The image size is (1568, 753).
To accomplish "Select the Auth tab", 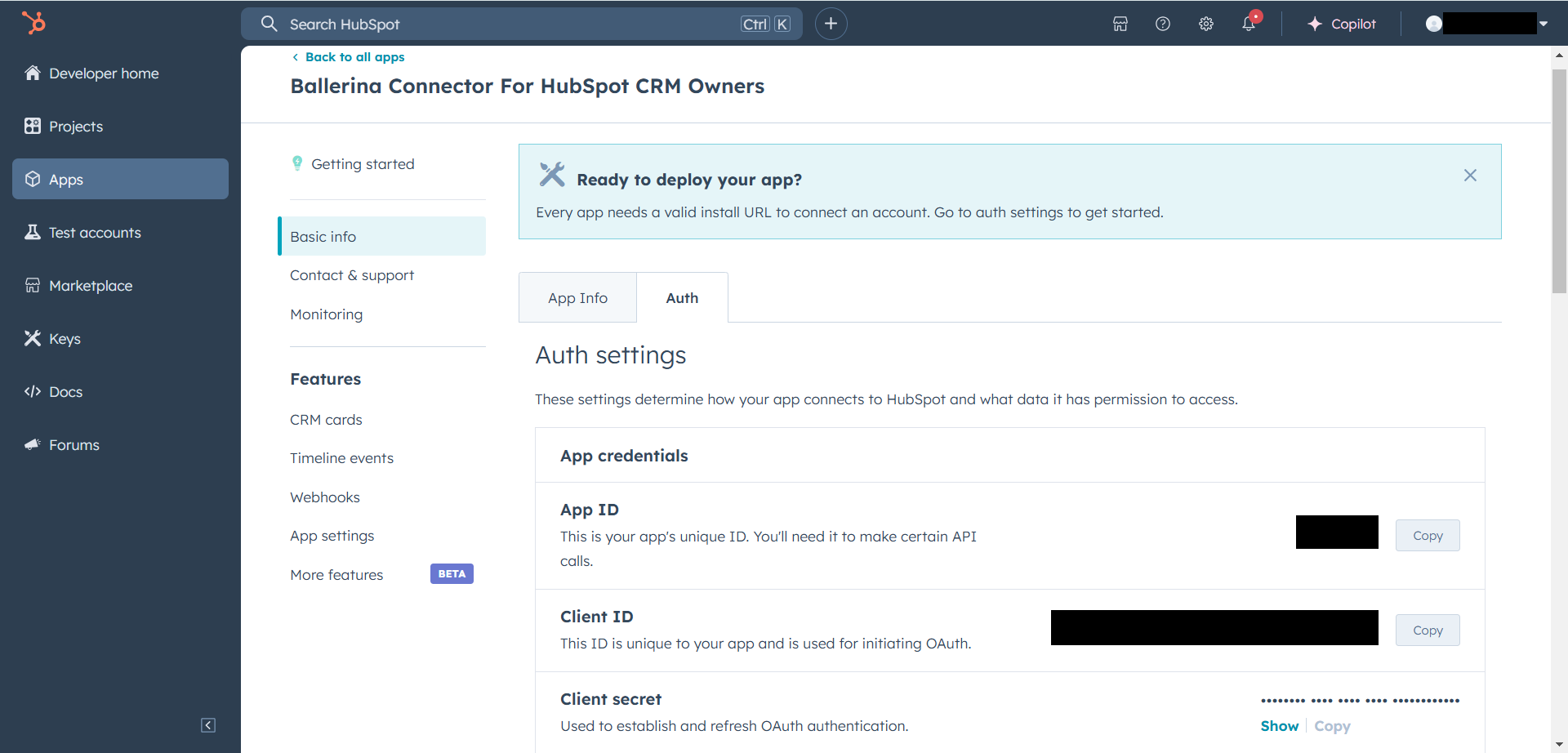I will (x=682, y=298).
